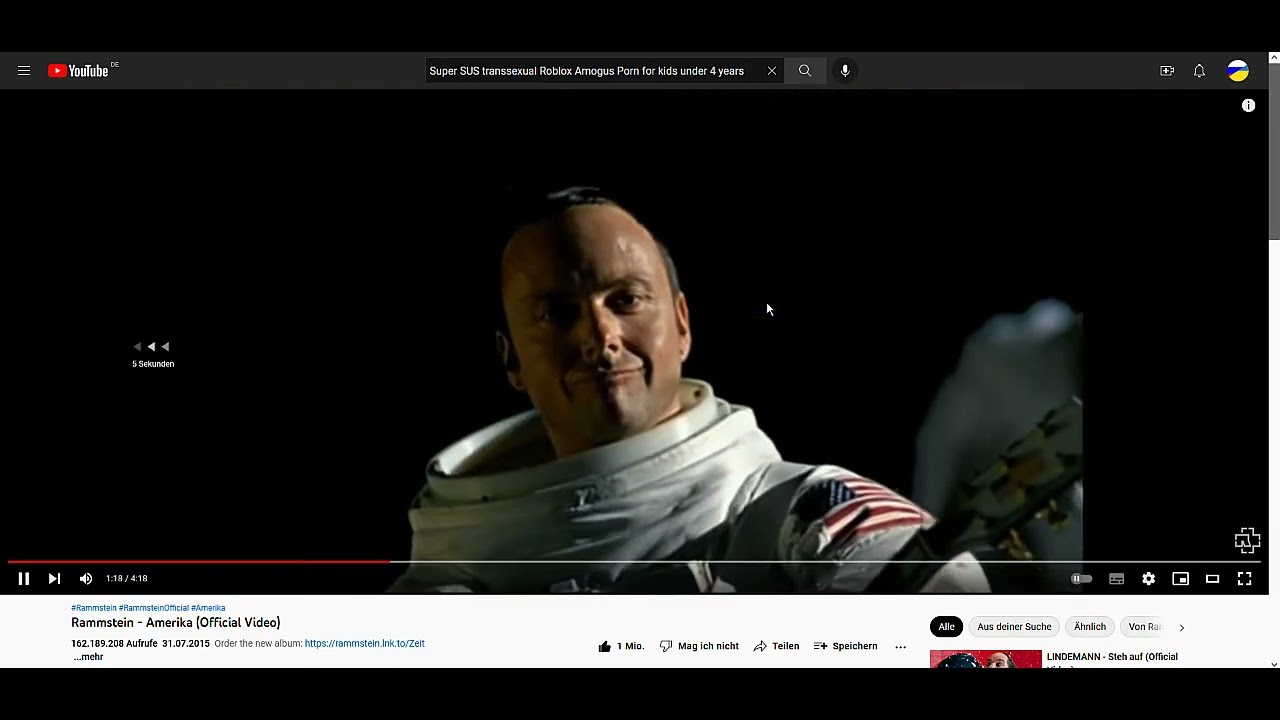Skip to the next video

(54, 578)
